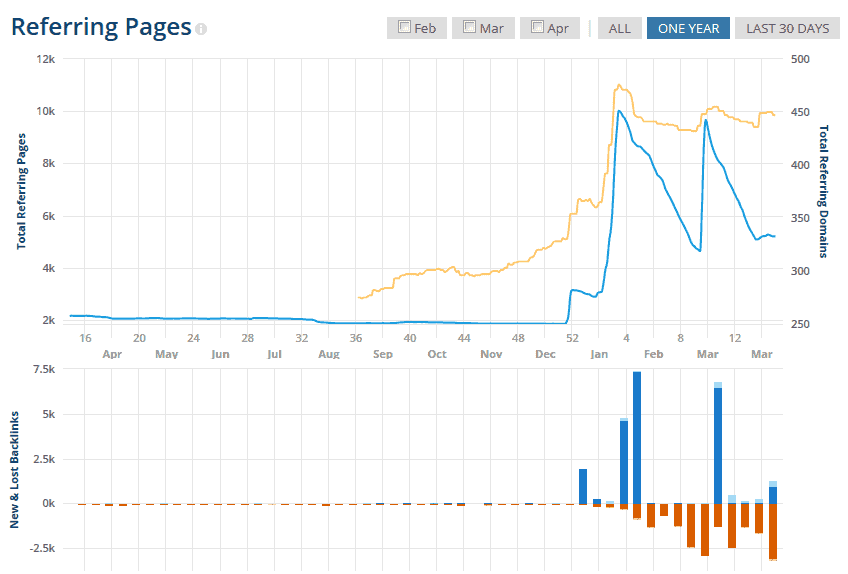Enable the Feb checkbox
Image resolution: width=848 pixels, height=574 pixels.
(405, 28)
